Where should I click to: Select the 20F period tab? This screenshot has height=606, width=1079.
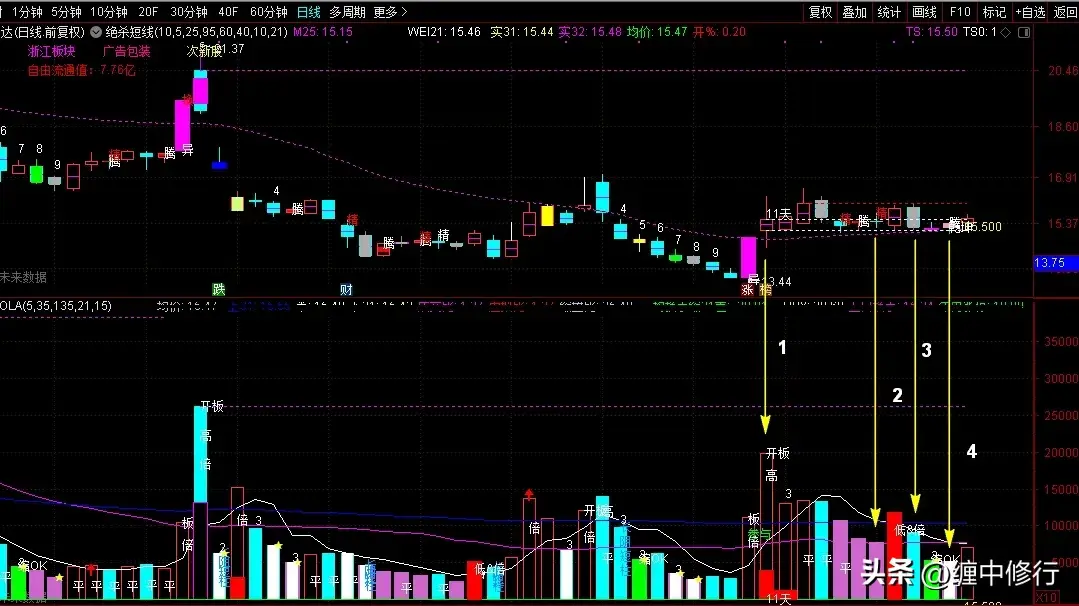click(x=148, y=12)
